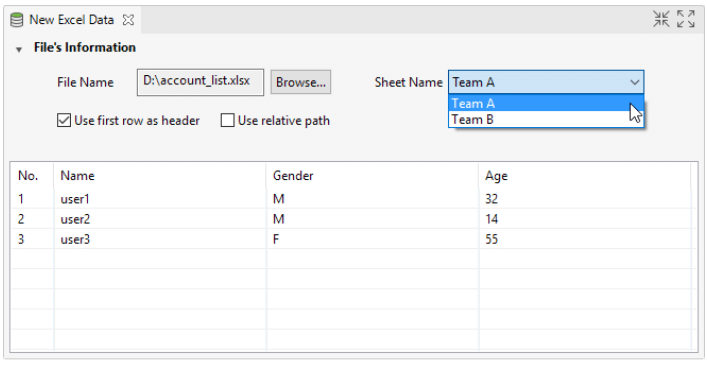Click the File Name label

[x=85, y=82]
